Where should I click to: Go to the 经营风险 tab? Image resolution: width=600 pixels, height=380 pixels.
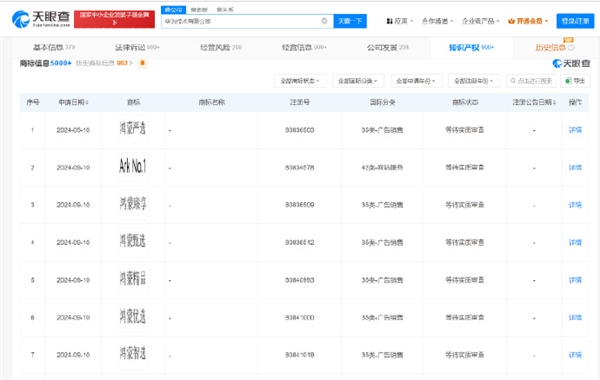click(x=221, y=47)
